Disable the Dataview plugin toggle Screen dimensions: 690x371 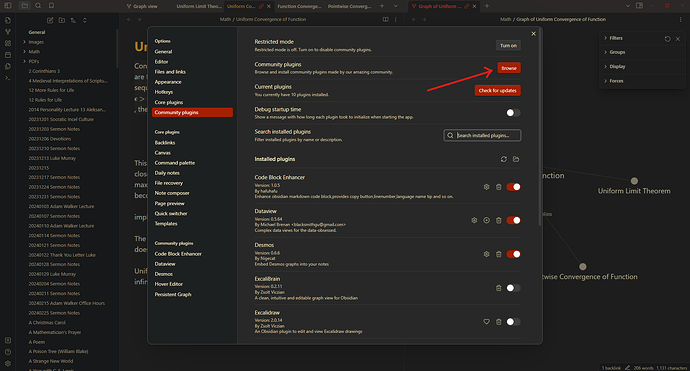point(513,220)
